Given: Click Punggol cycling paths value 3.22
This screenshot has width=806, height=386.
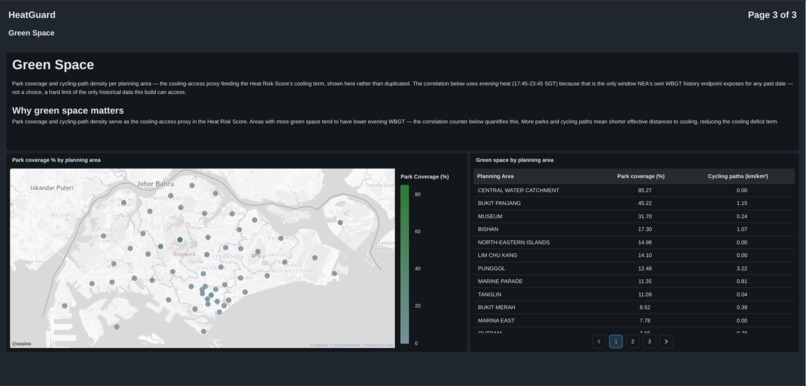Looking at the screenshot, I should (741, 268).
